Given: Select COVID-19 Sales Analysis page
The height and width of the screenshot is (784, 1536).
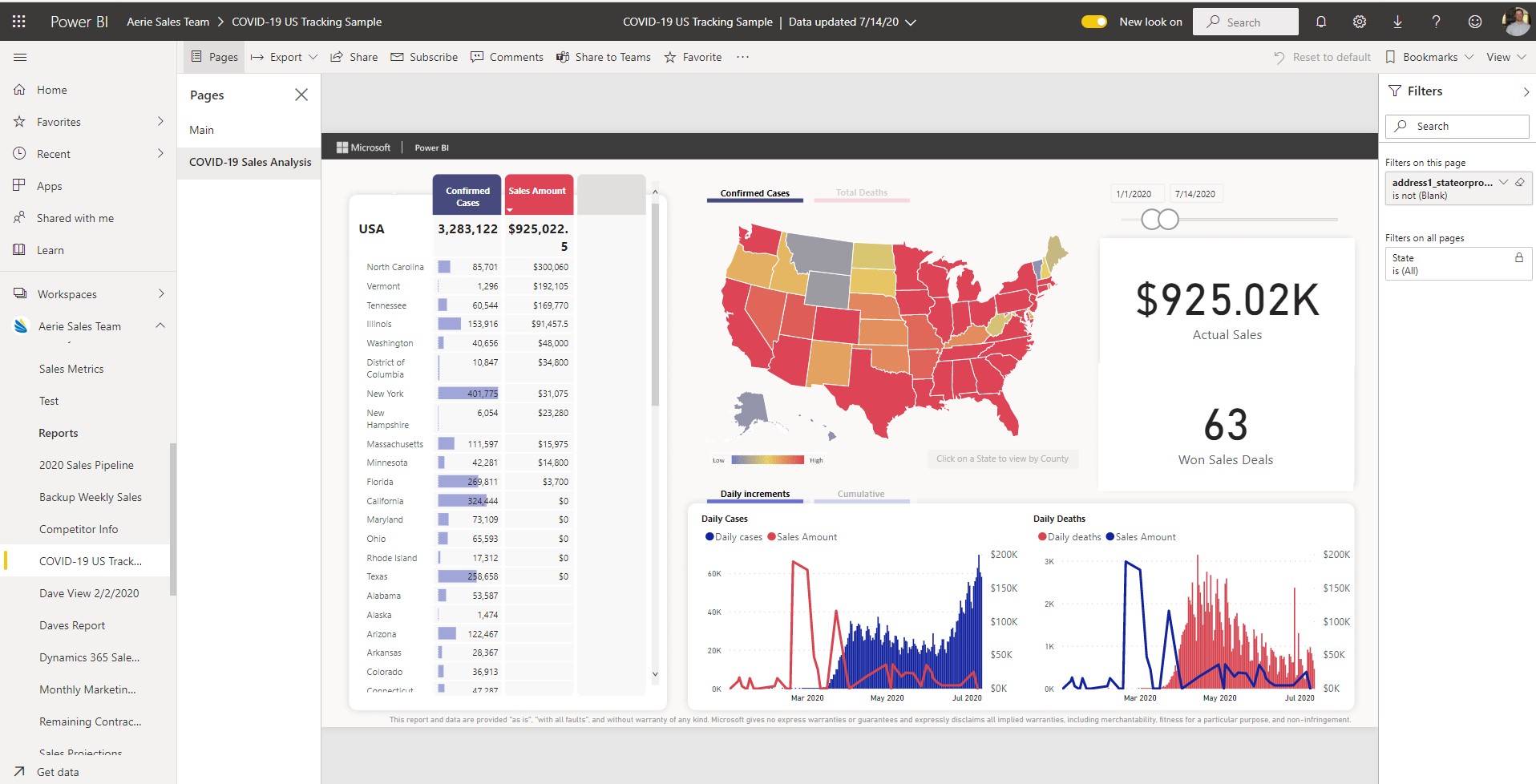Looking at the screenshot, I should [249, 162].
